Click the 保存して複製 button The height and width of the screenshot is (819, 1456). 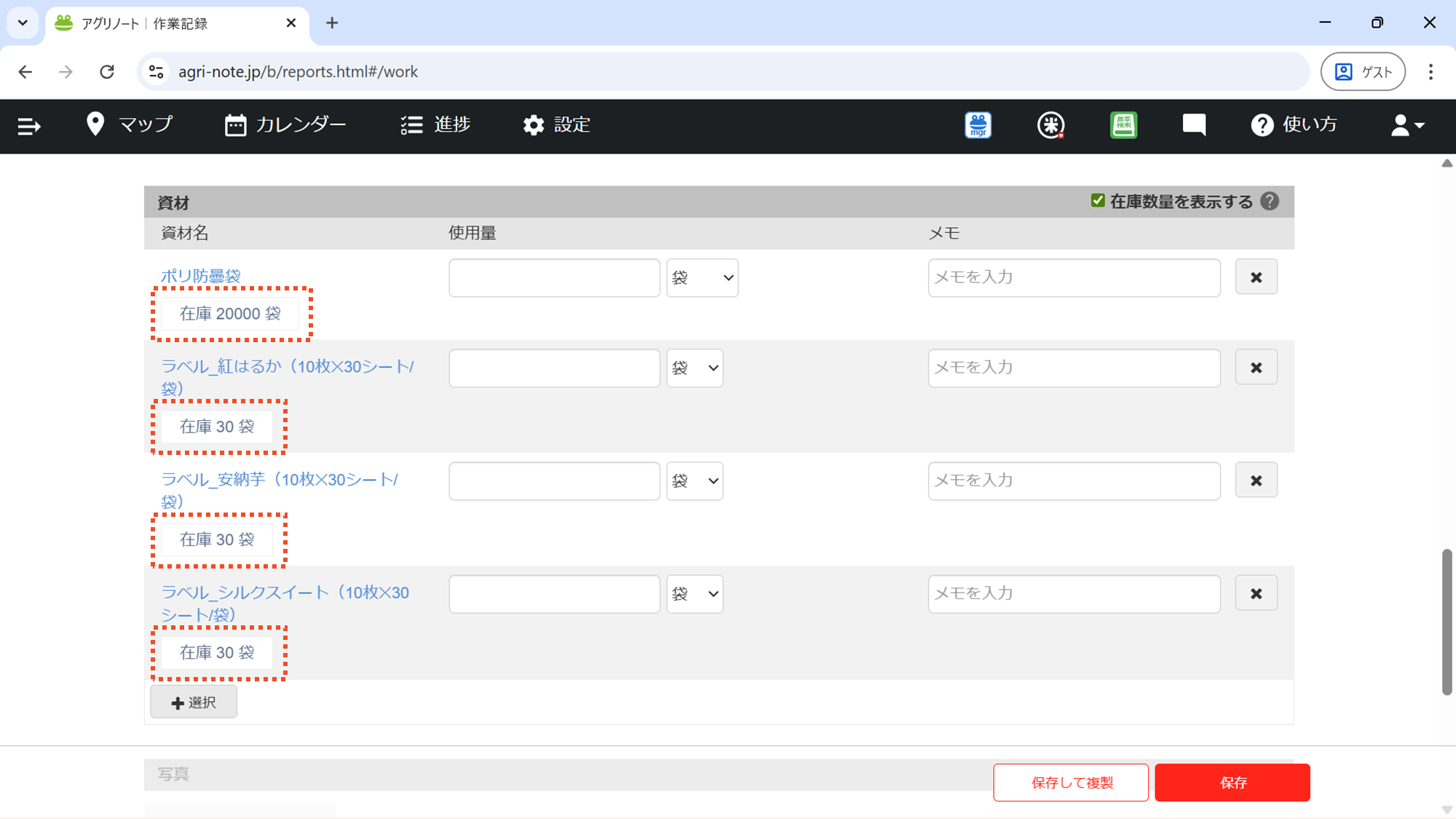[1071, 783]
